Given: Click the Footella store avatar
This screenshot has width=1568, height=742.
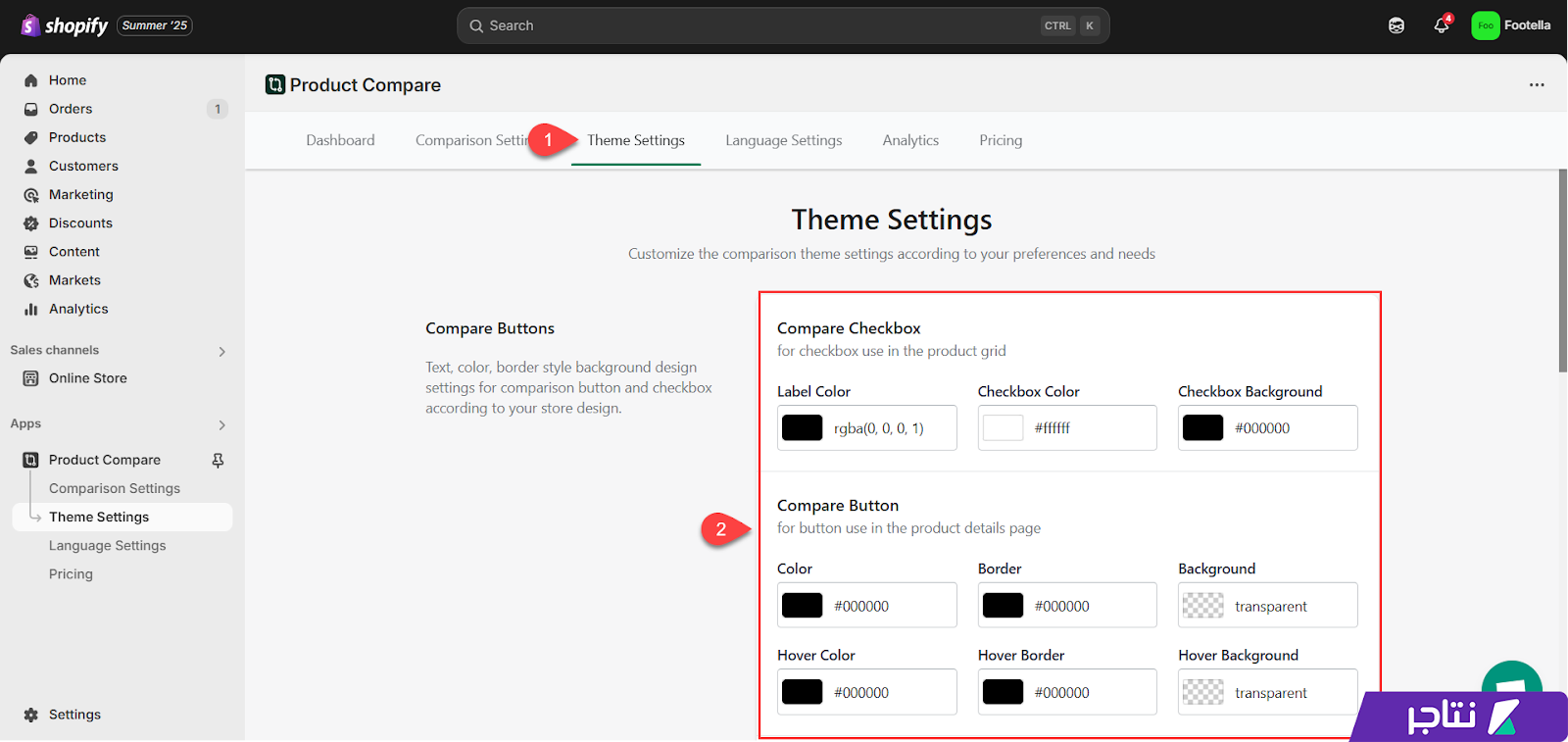Looking at the screenshot, I should (x=1486, y=25).
